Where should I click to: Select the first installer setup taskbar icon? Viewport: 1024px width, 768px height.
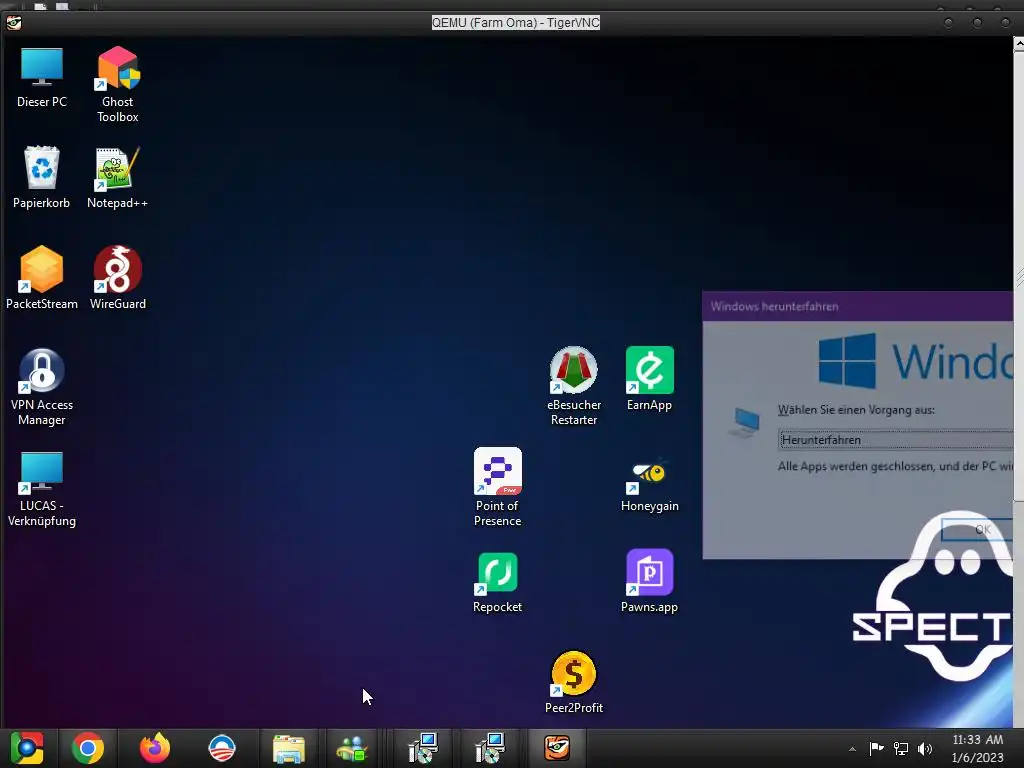point(423,748)
